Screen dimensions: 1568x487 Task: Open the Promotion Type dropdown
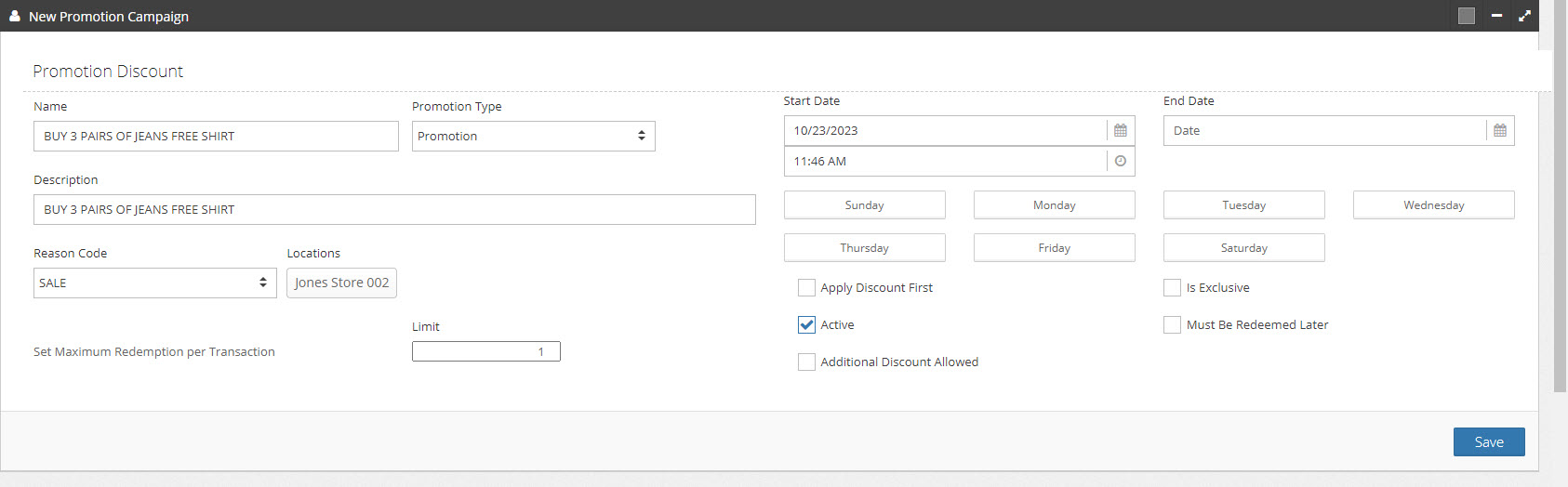533,137
